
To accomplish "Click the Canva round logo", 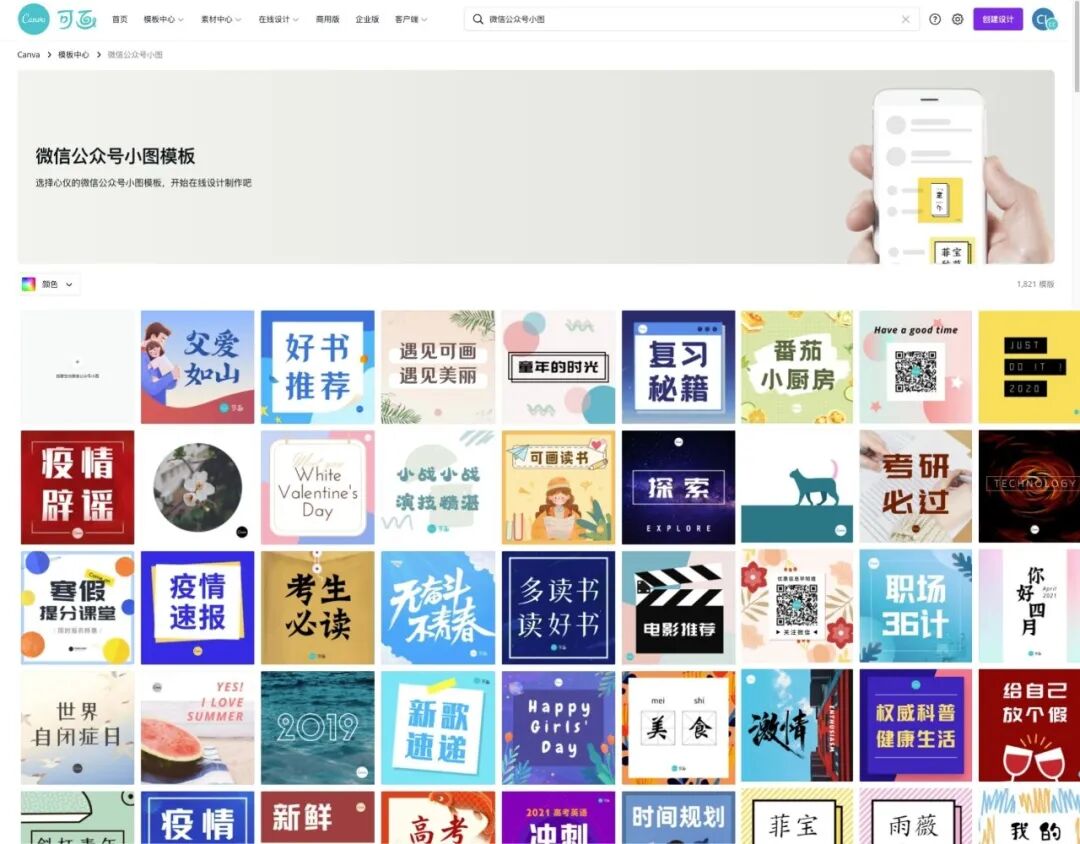I will click(x=33, y=19).
